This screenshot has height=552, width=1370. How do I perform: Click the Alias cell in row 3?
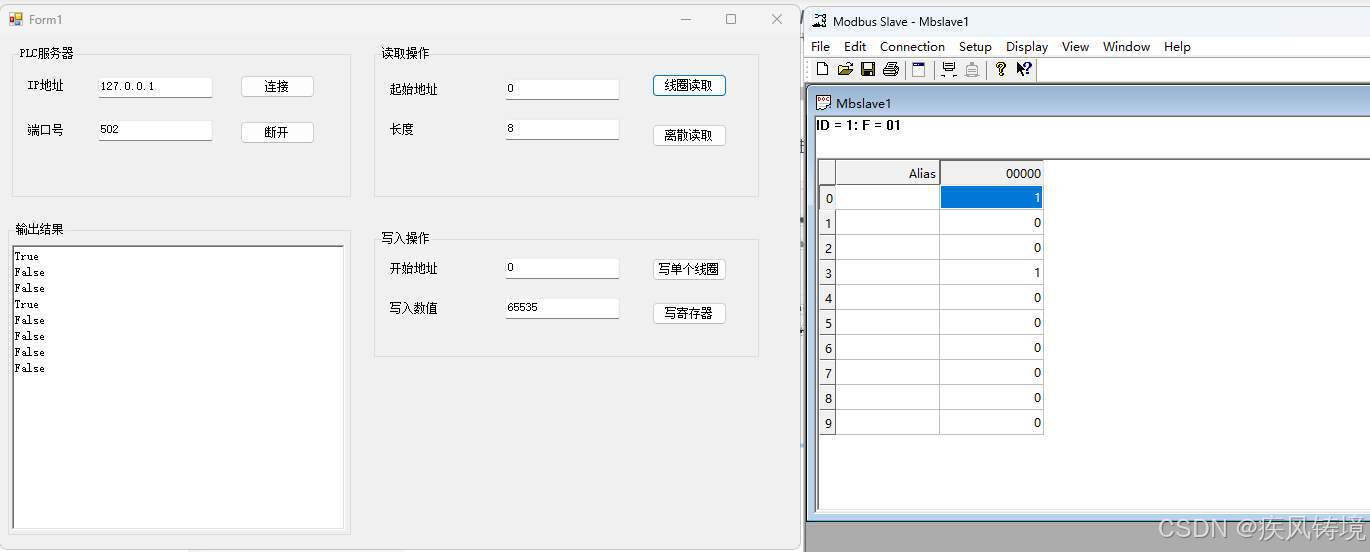(x=888, y=273)
